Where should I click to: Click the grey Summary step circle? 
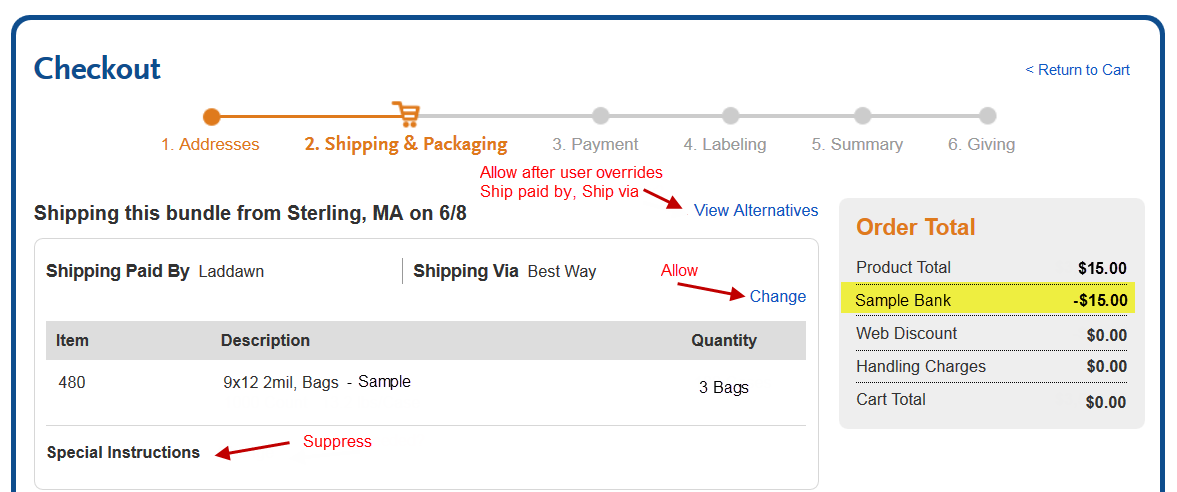point(862,116)
